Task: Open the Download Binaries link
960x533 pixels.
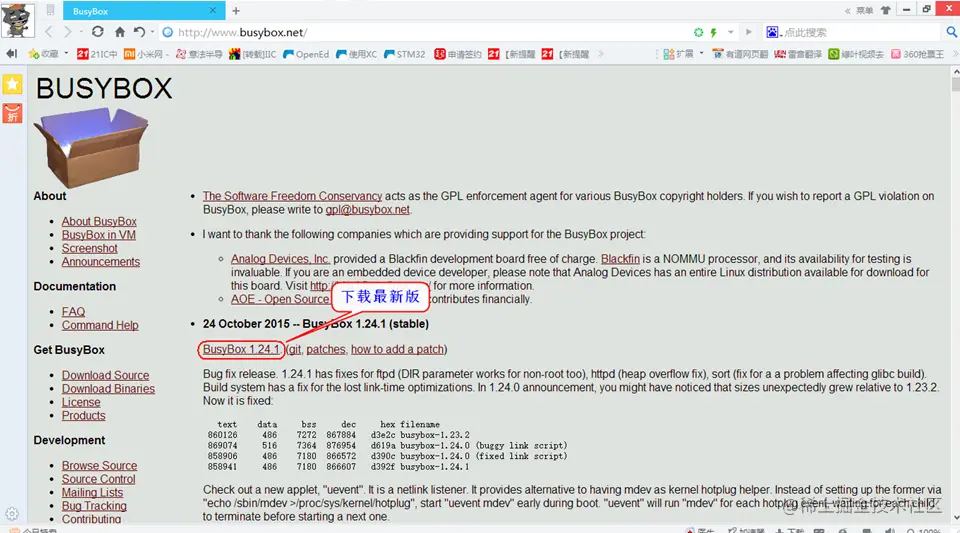Action: pos(108,389)
